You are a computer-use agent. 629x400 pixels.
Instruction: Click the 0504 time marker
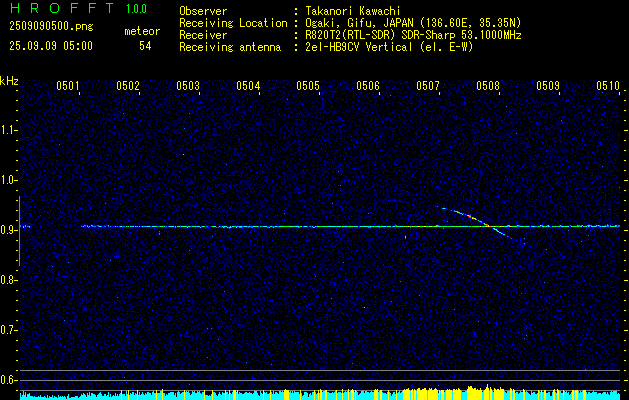pos(247,85)
